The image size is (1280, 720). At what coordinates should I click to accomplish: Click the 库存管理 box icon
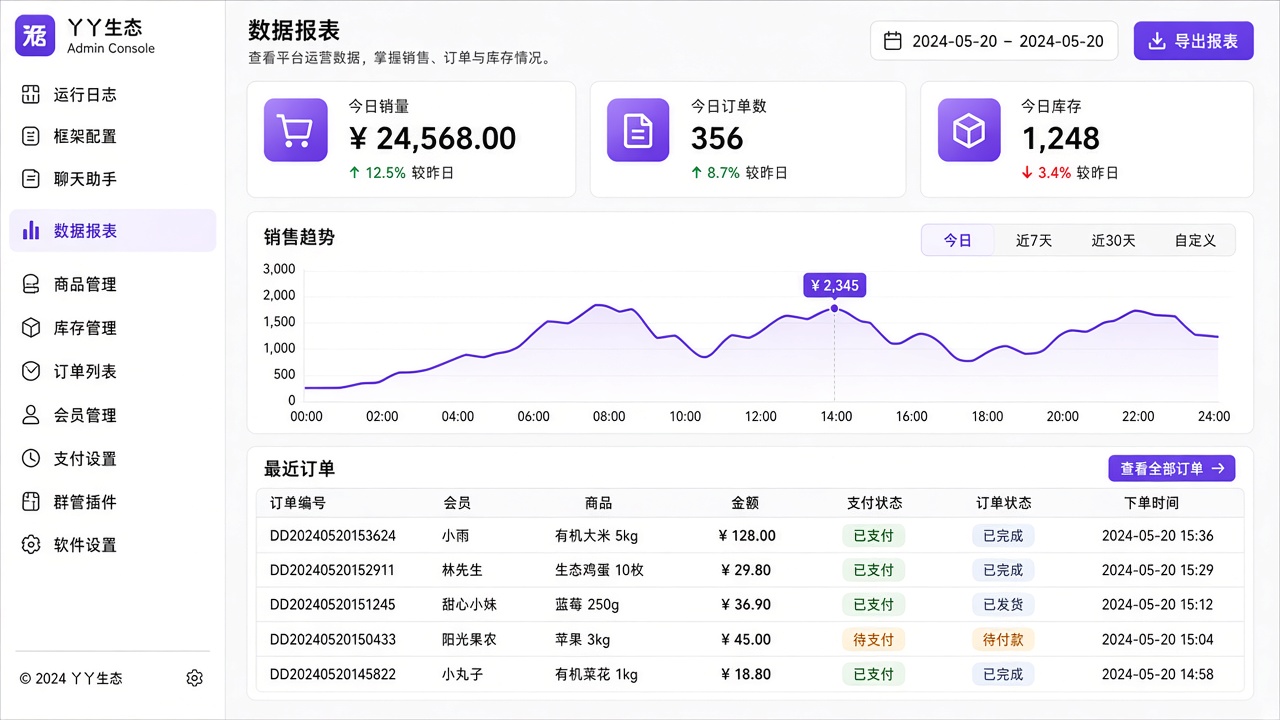click(31, 328)
